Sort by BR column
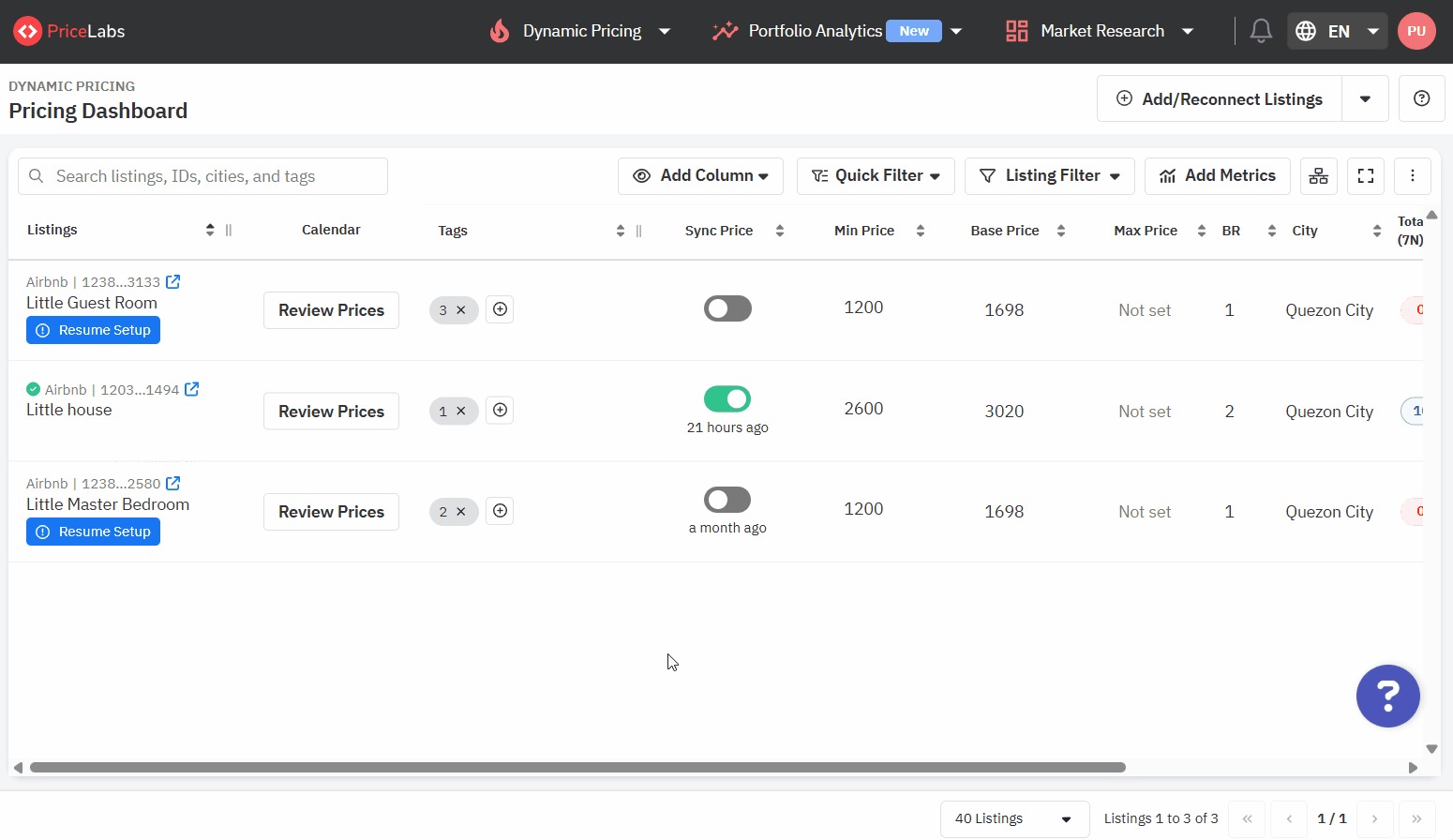 pyautogui.click(x=1272, y=231)
